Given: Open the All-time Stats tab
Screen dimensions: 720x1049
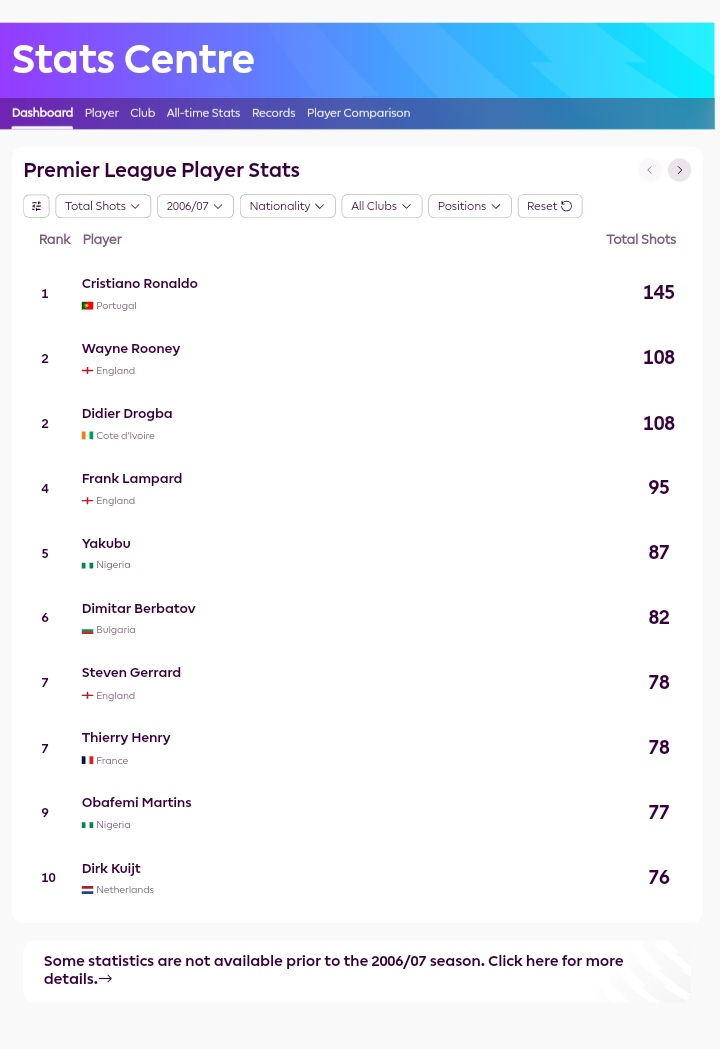Looking at the screenshot, I should (203, 113).
